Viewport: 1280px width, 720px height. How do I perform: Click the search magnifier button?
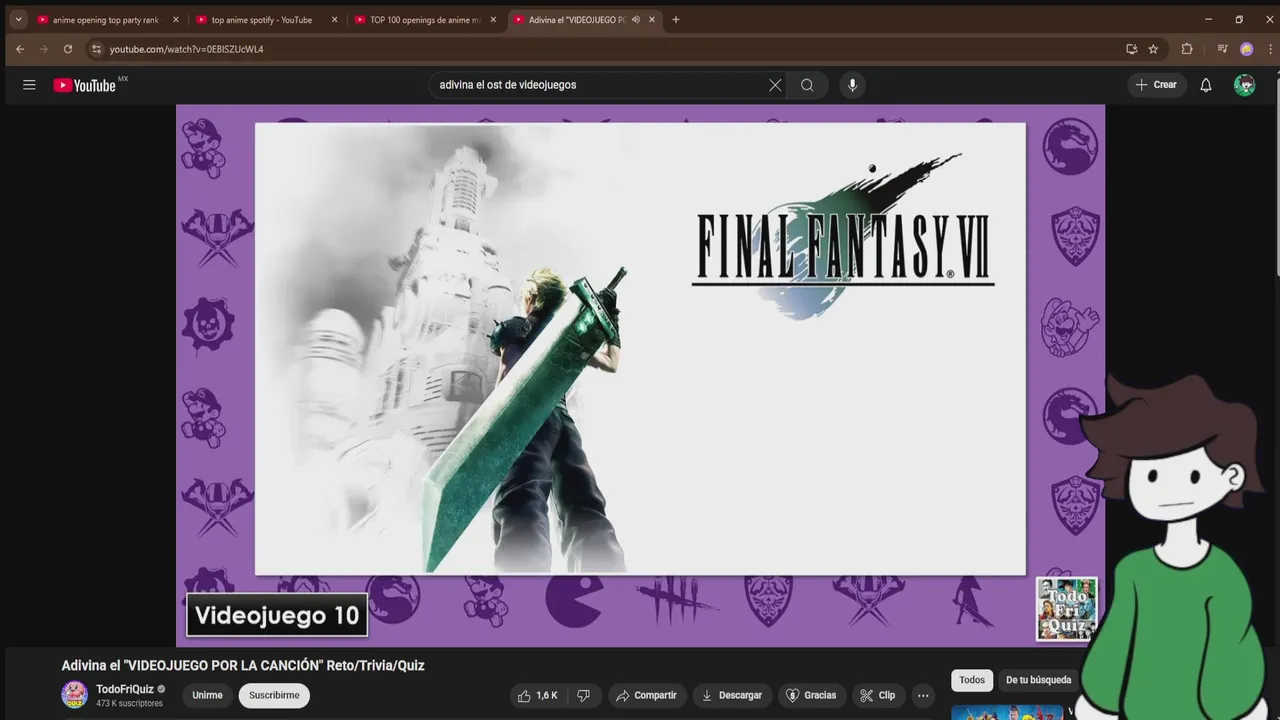(807, 85)
